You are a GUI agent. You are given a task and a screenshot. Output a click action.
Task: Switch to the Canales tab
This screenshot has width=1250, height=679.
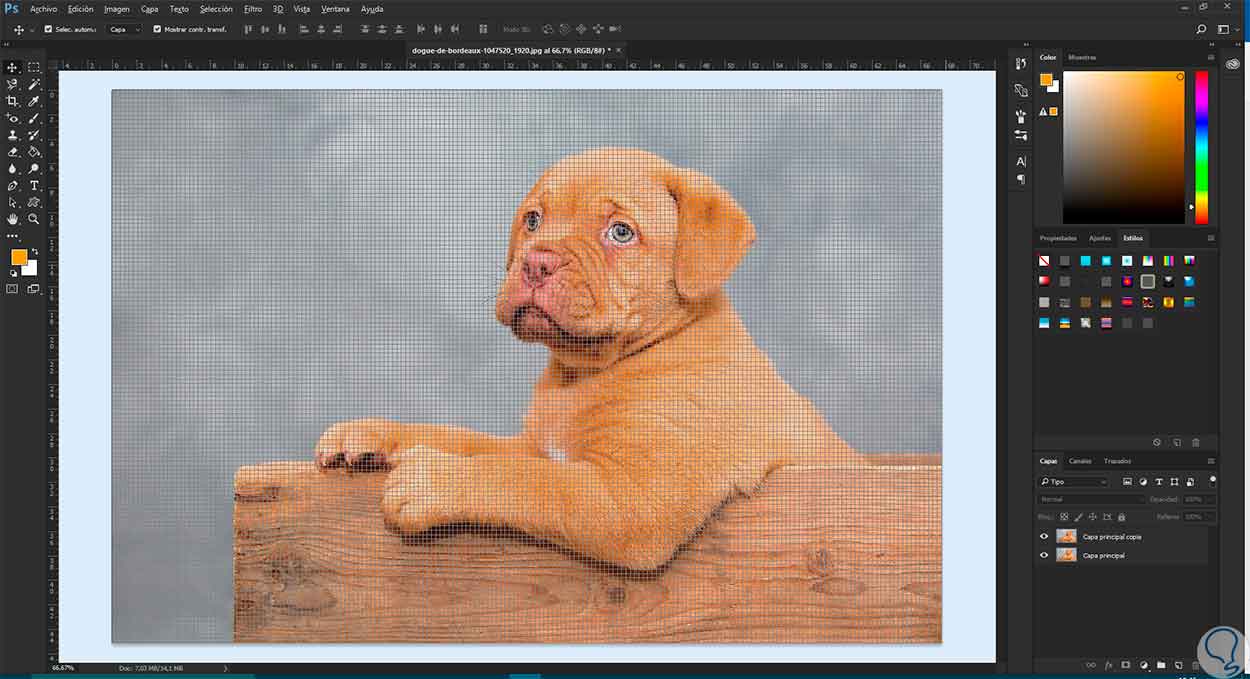1080,461
